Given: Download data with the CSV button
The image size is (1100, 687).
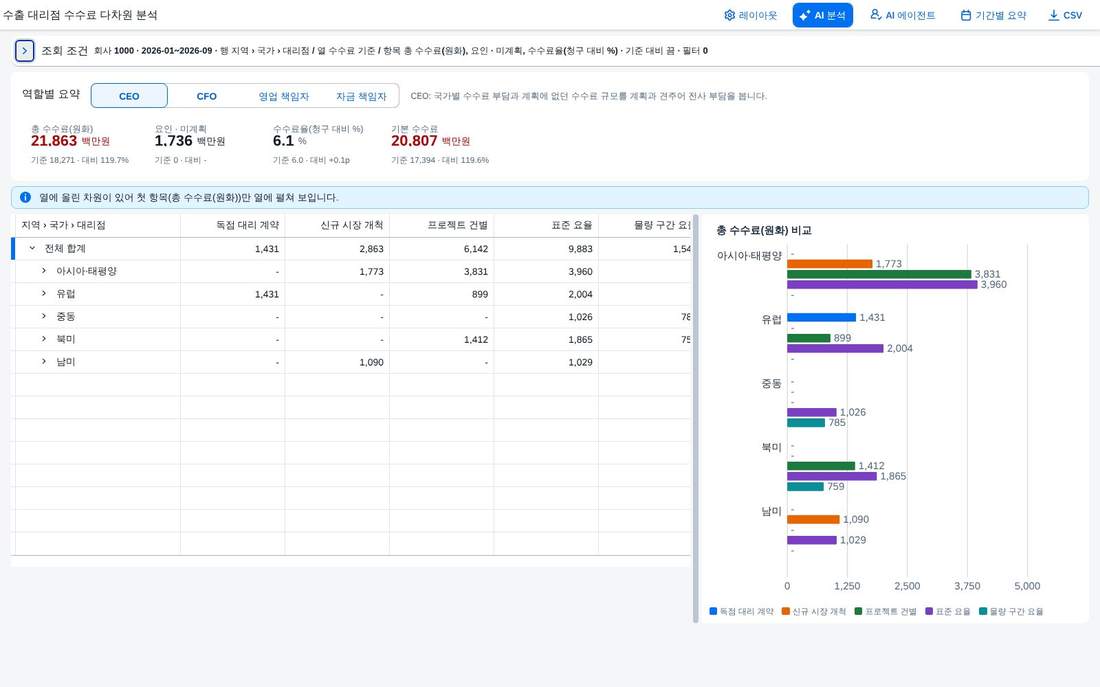Looking at the screenshot, I should pyautogui.click(x=1065, y=15).
